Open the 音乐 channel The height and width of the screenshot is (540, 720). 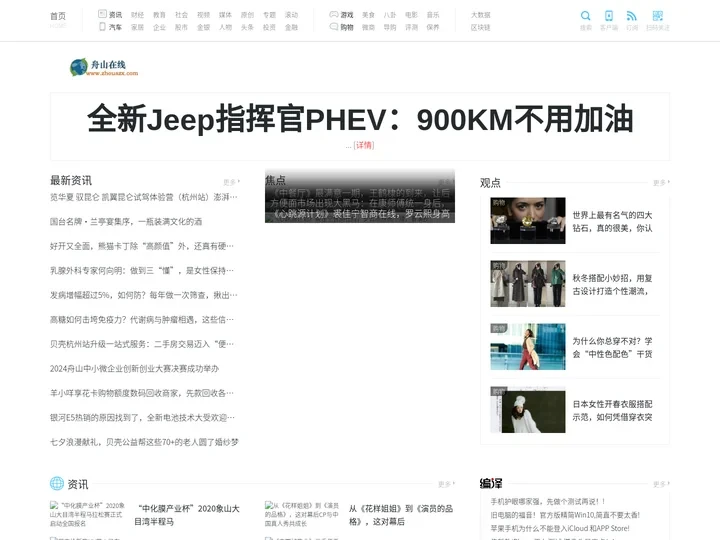pyautogui.click(x=433, y=15)
